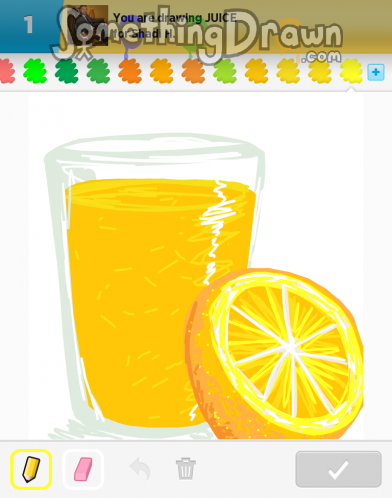Select the bright yellow swatch beside the plus button
Screen dimensions: 392x498
pyautogui.click(x=351, y=71)
